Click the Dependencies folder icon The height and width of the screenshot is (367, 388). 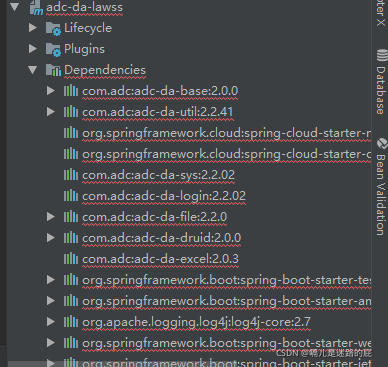53,70
